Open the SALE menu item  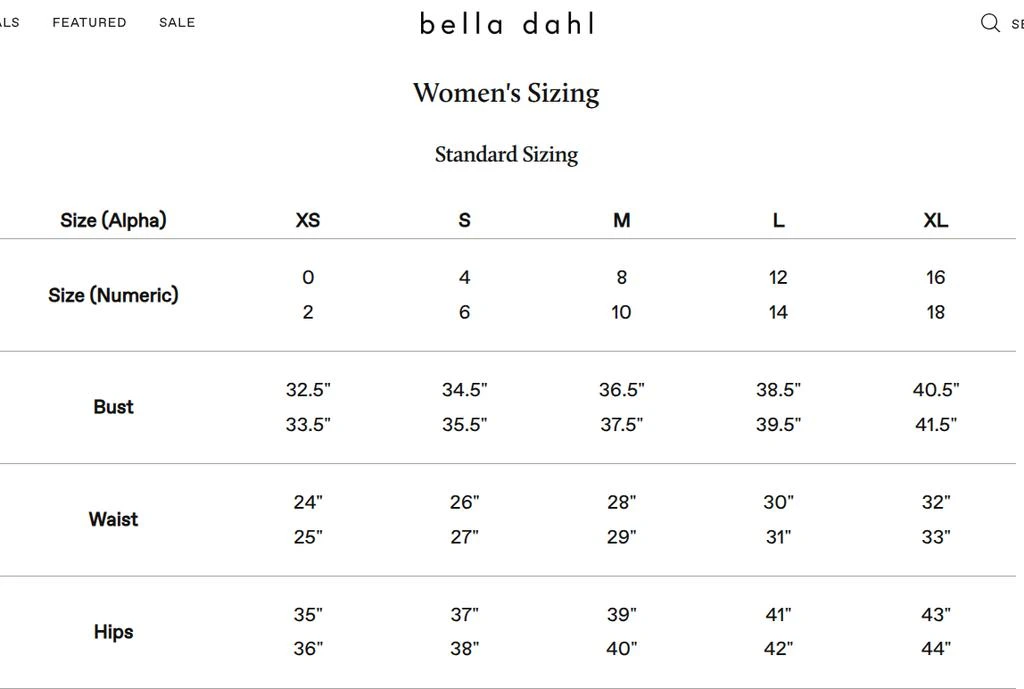[177, 22]
